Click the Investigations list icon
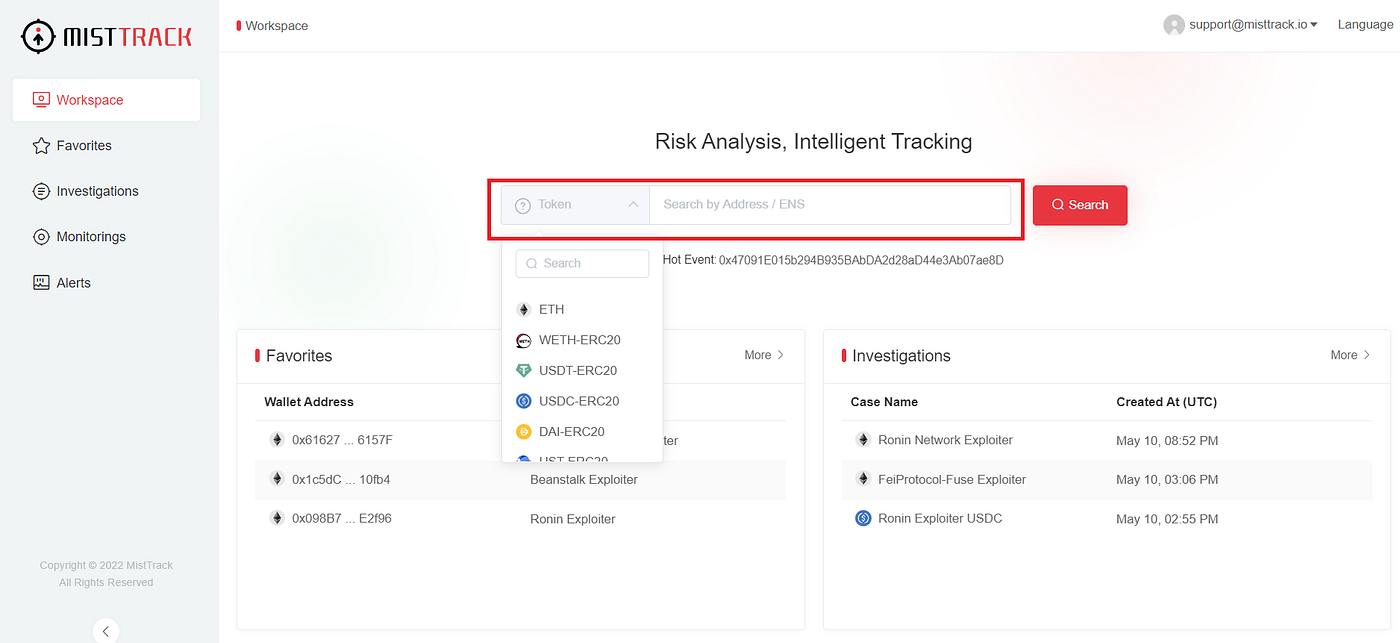The height and width of the screenshot is (643, 1400). [41, 191]
